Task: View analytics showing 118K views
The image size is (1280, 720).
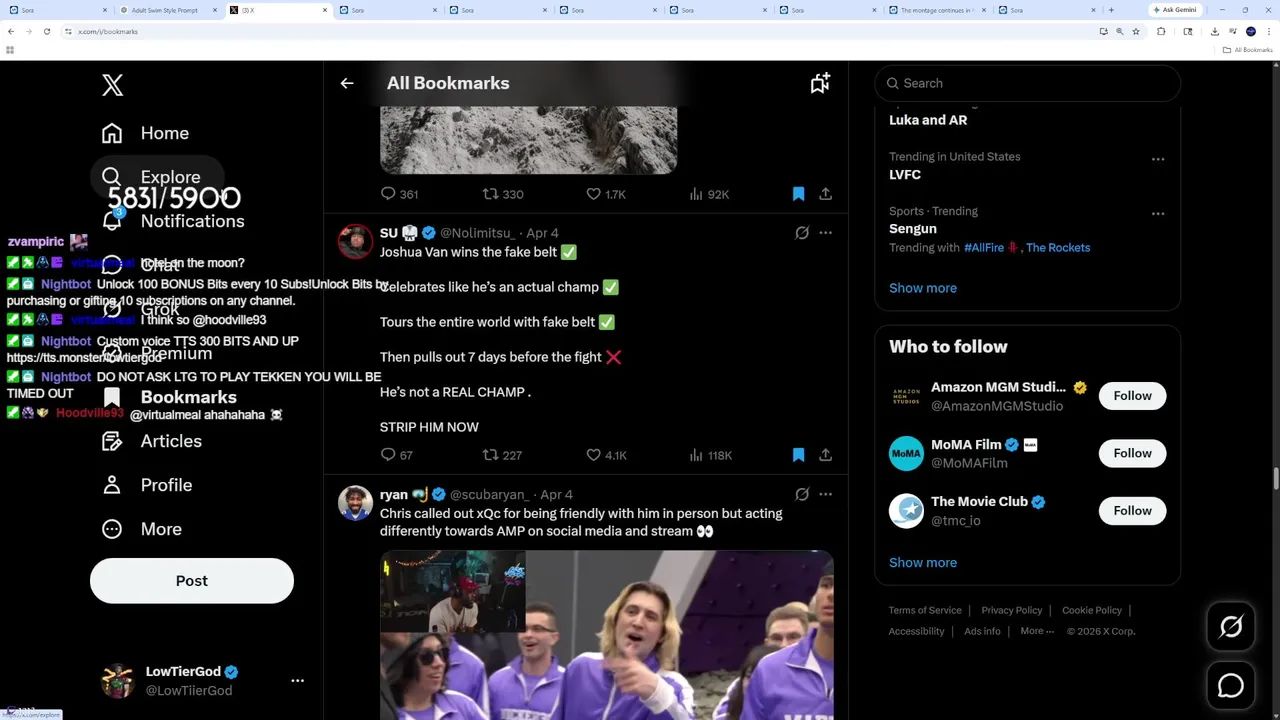Action: coord(710,455)
